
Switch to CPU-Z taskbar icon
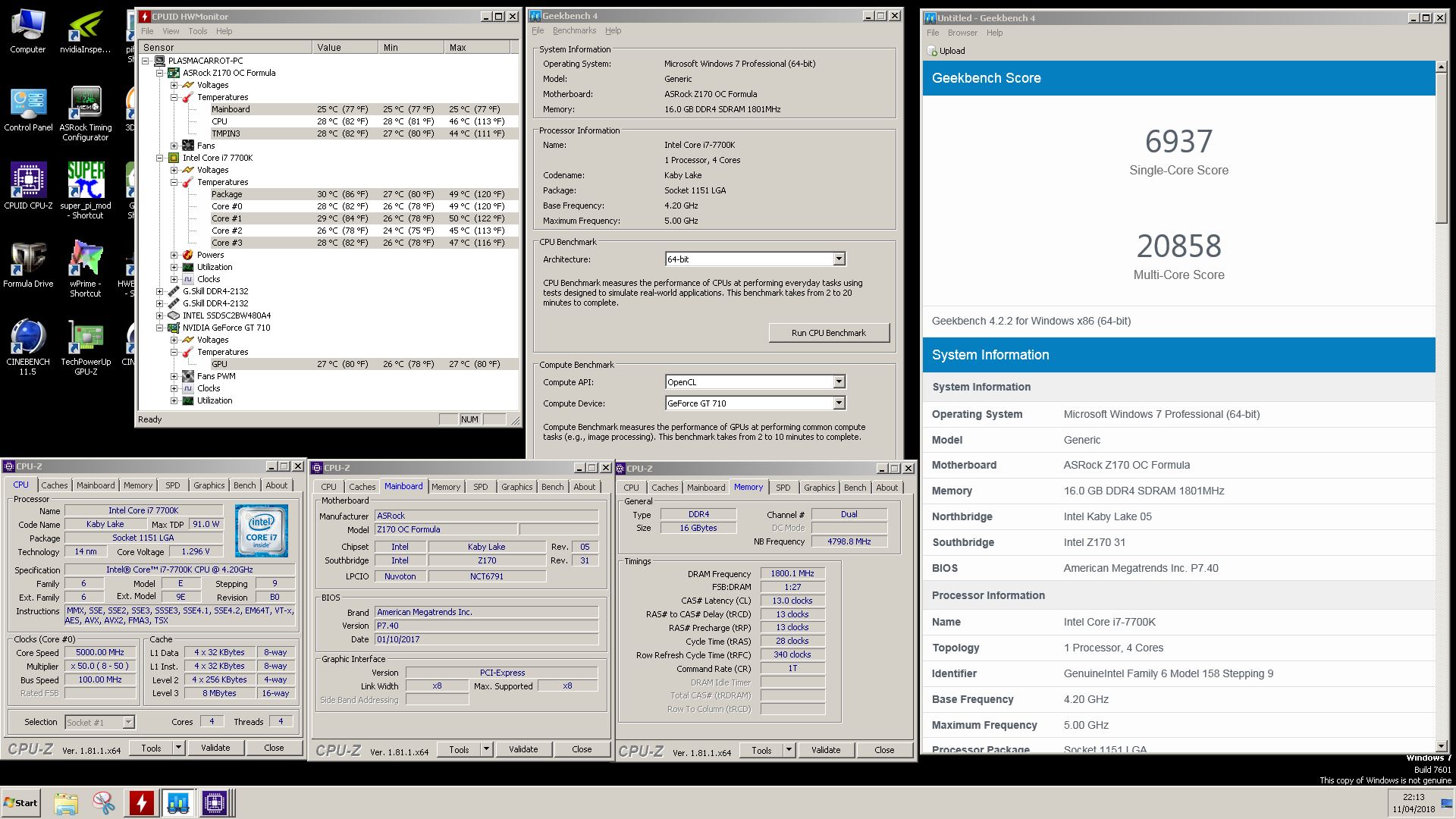coord(215,802)
